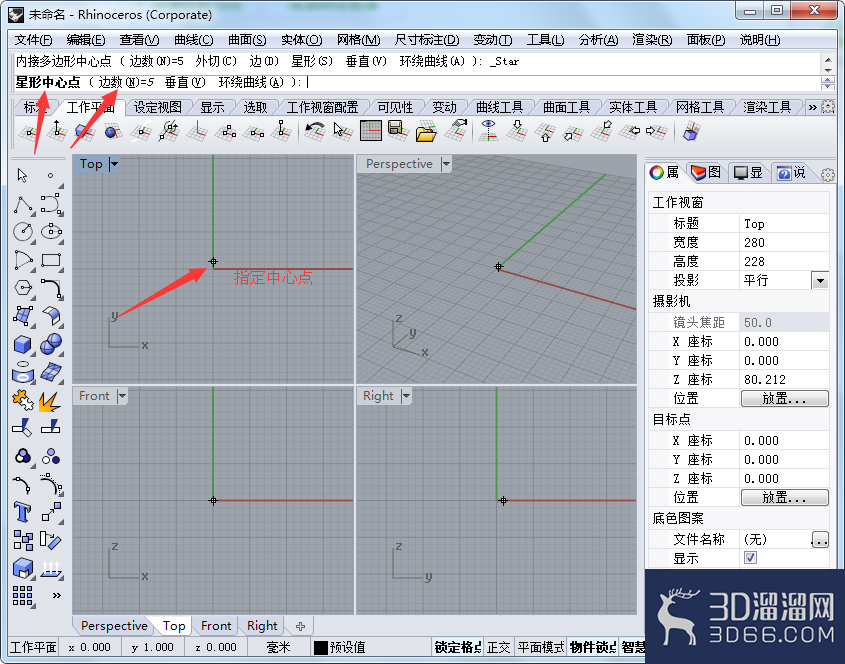Select the Box solid tool
Viewport: 845px width, 664px height.
(x=23, y=344)
